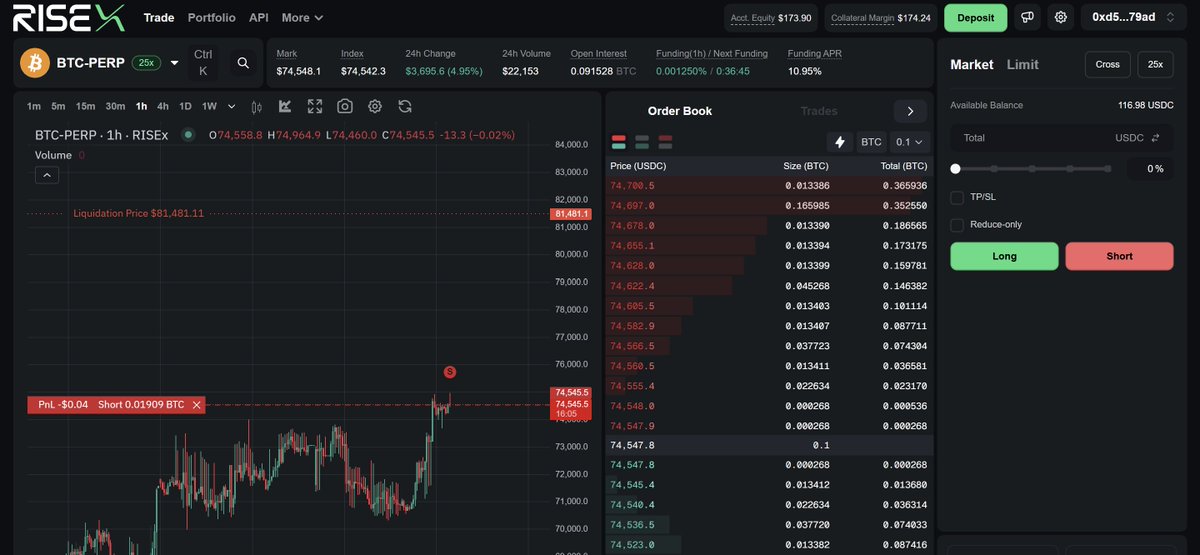This screenshot has width=1200, height=555.
Task: Open the 0.1 price grouping dropdown
Action: click(x=910, y=142)
